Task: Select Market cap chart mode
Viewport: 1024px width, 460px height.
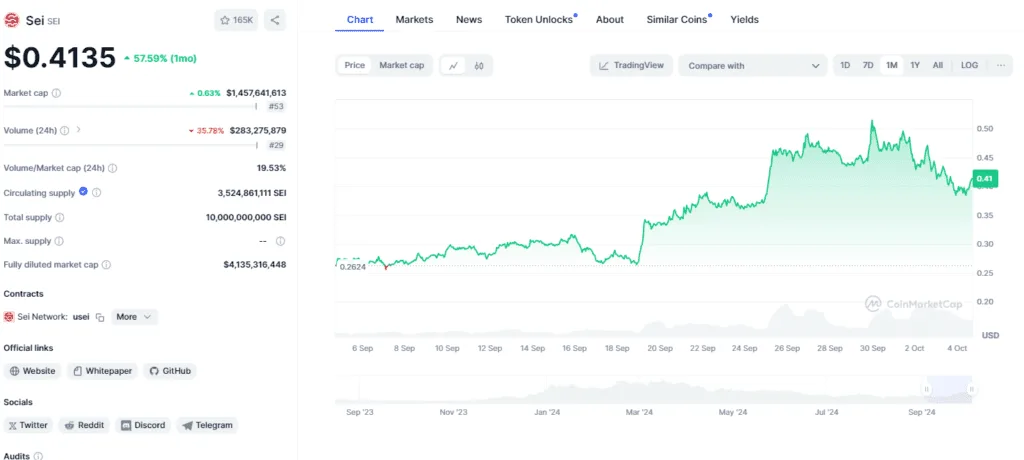Action: tap(402, 65)
